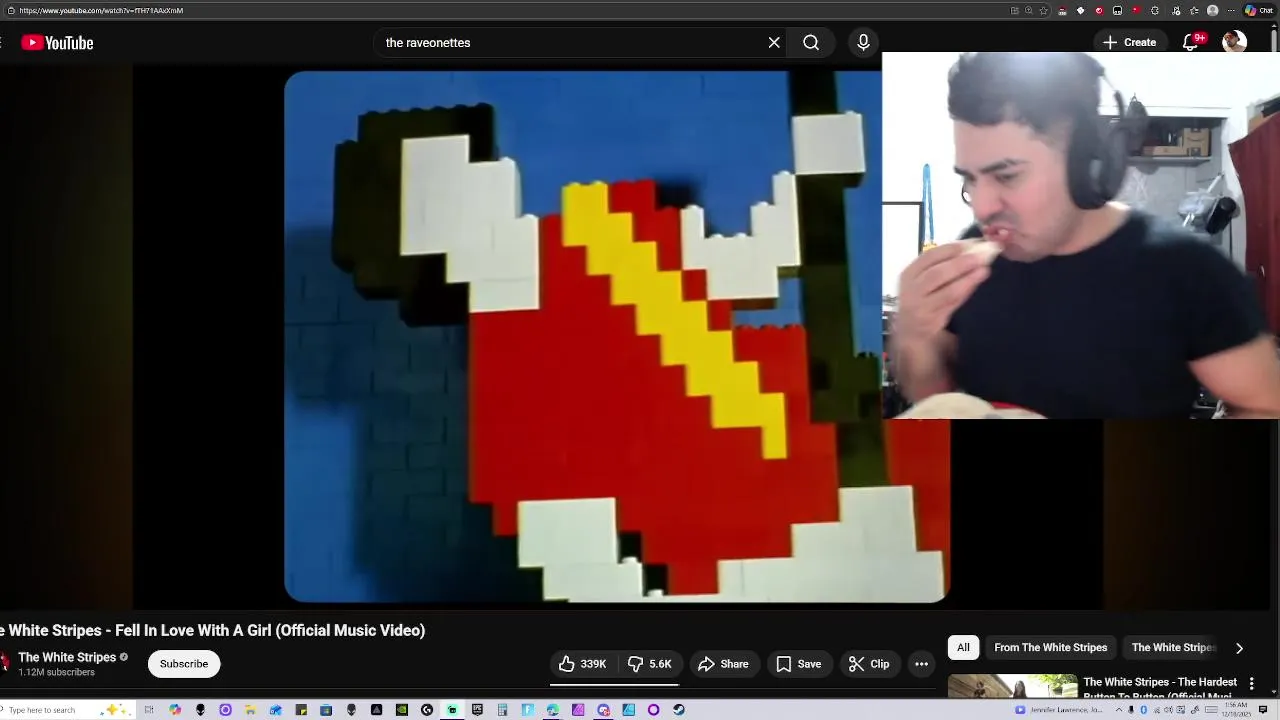
Task: Open YouTube notifications bell
Action: pos(1190,42)
